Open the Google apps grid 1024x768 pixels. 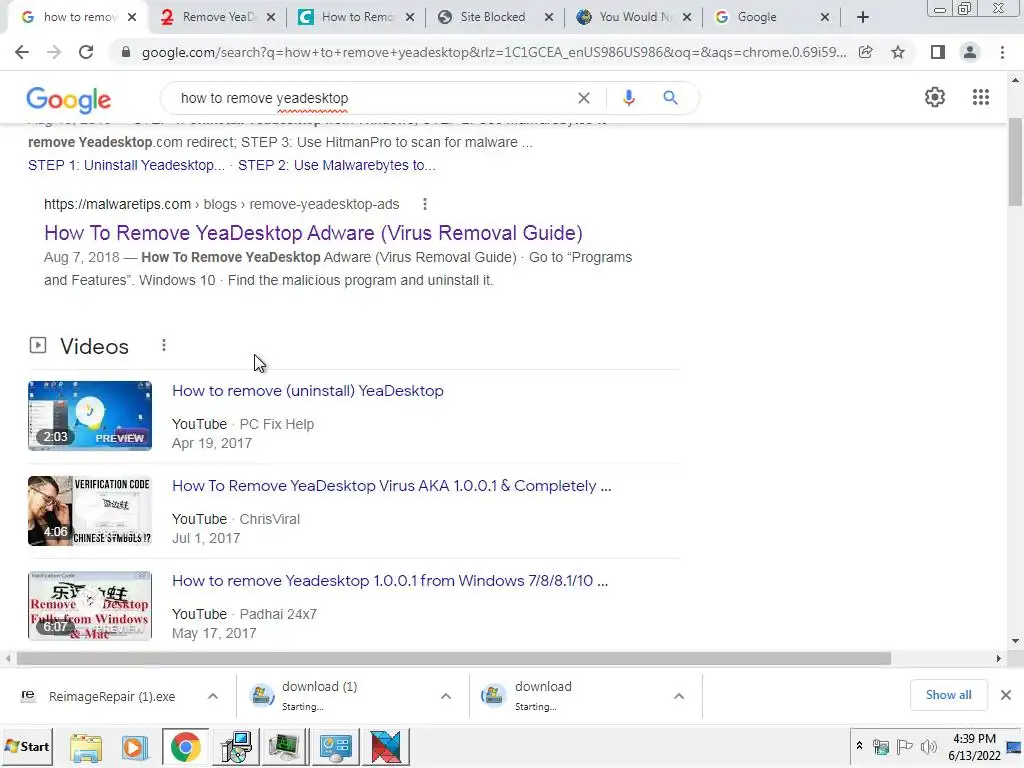pyautogui.click(x=980, y=97)
